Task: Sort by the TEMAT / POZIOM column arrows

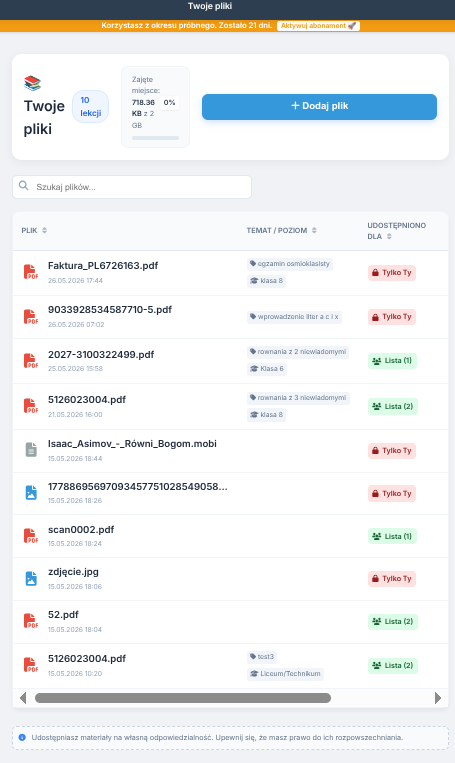Action: (x=314, y=230)
